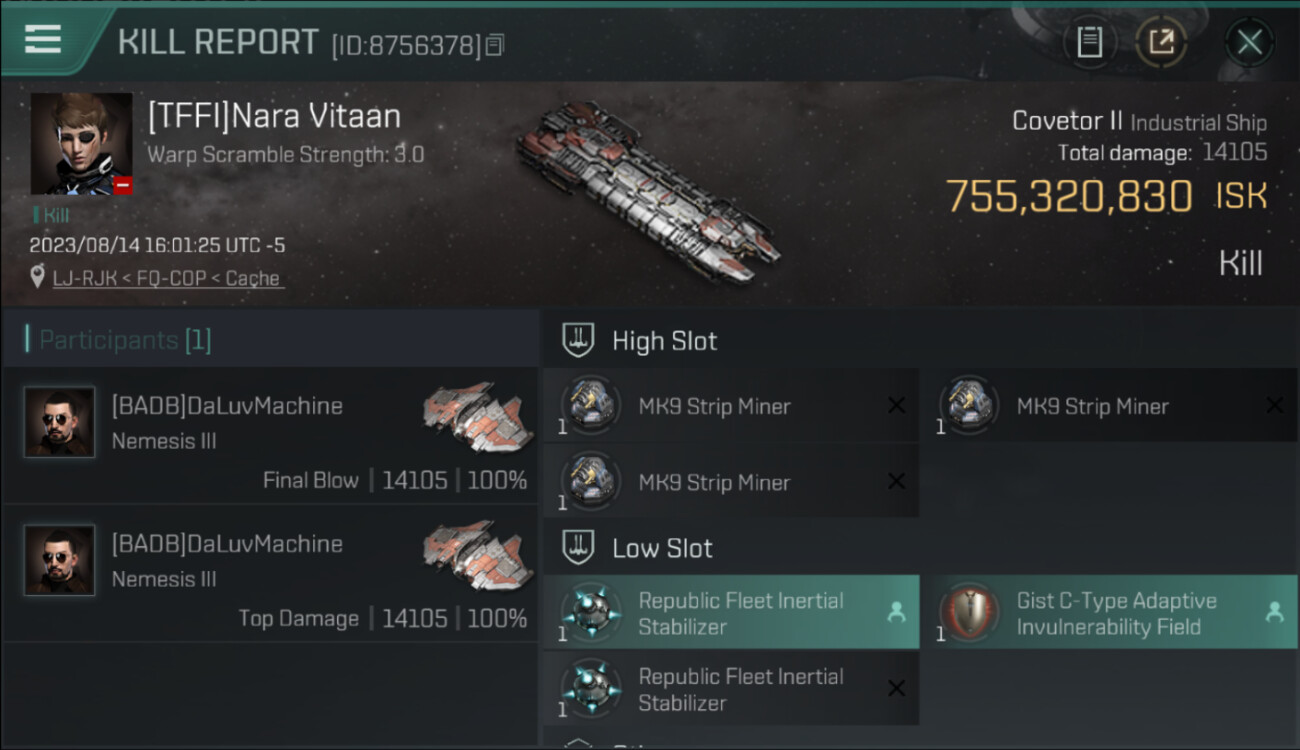Click Gist C-Type Adaptive Invulnerability Field icon

coord(967,612)
